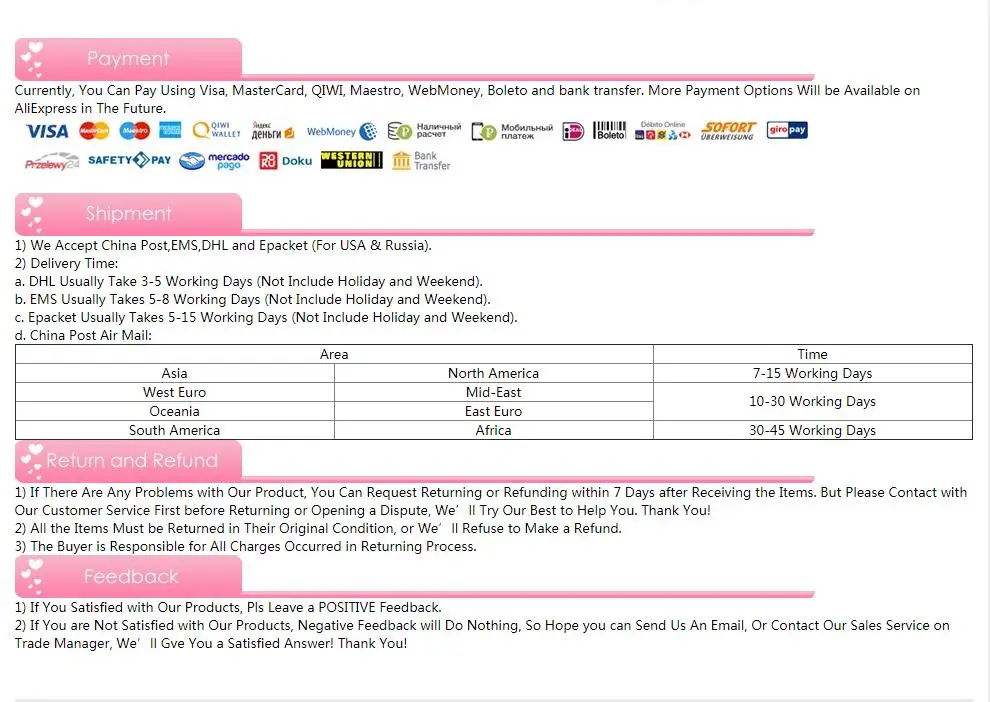The image size is (990, 702).
Task: Click the DHL 3-5 Working Days line
Action: [249, 282]
